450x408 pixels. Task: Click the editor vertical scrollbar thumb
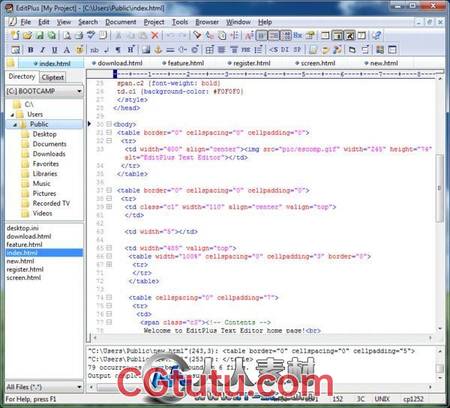pos(440,188)
